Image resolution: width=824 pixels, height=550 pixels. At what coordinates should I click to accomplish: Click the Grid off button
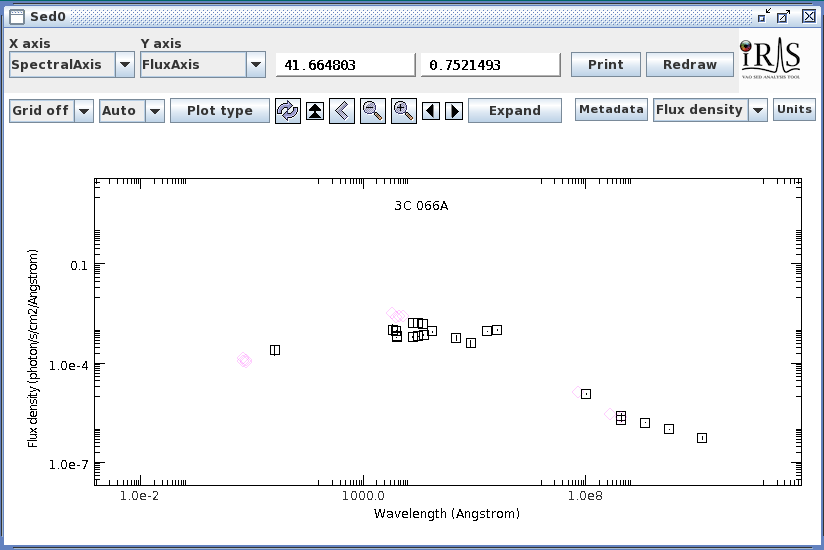tap(42, 111)
